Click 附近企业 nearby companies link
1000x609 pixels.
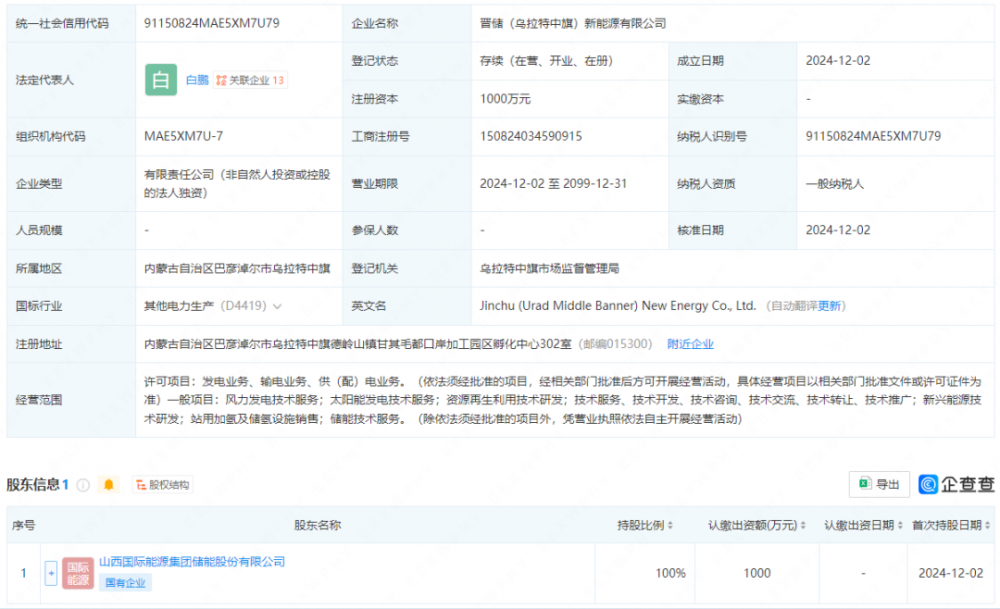pyautogui.click(x=690, y=344)
